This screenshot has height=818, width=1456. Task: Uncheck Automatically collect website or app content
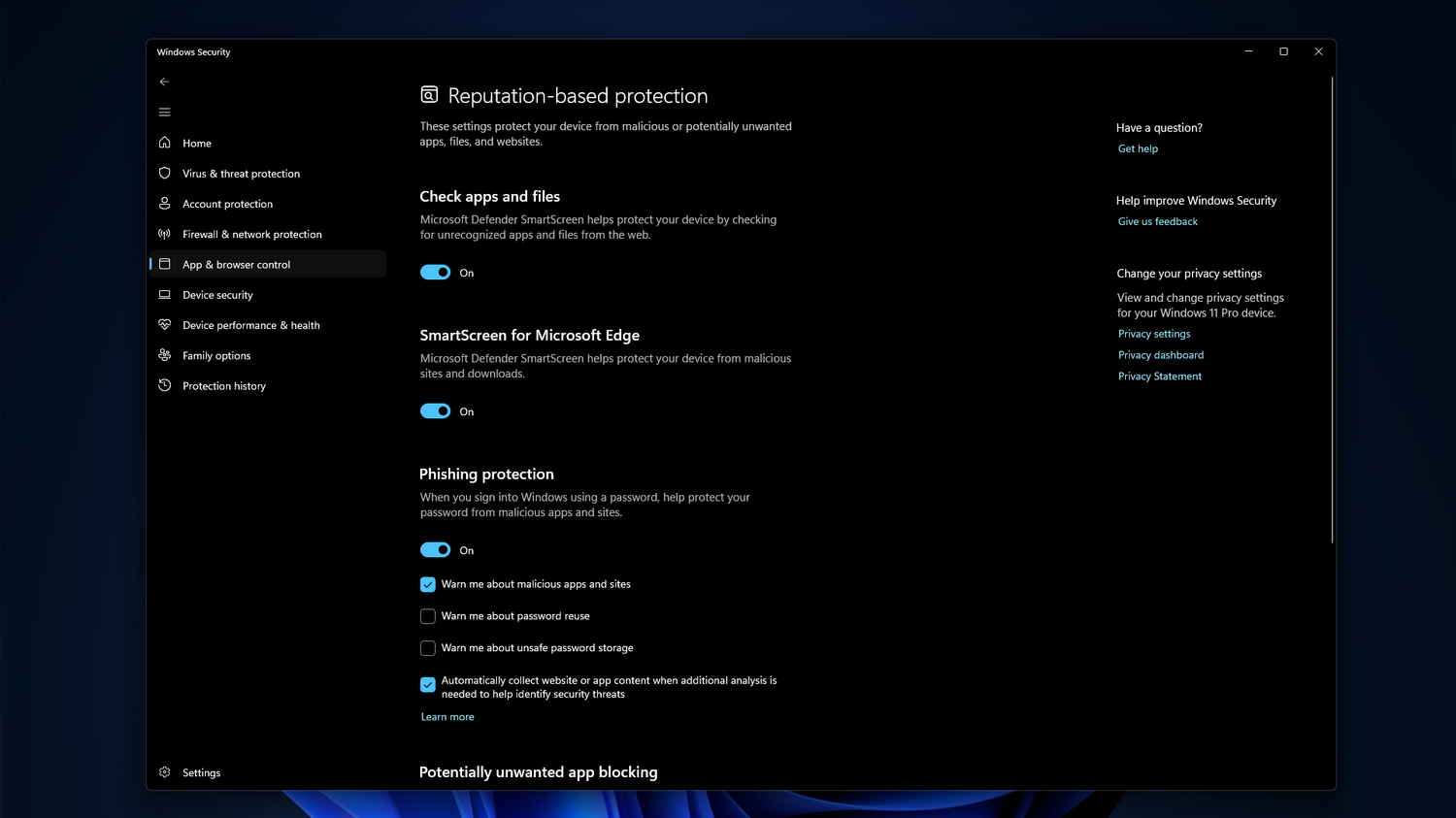point(428,685)
